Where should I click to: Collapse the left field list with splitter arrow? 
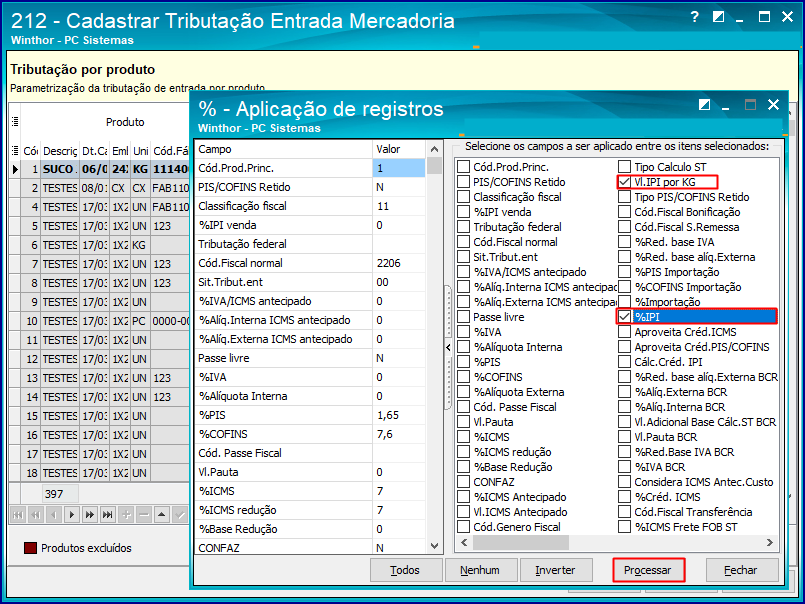coord(448,348)
